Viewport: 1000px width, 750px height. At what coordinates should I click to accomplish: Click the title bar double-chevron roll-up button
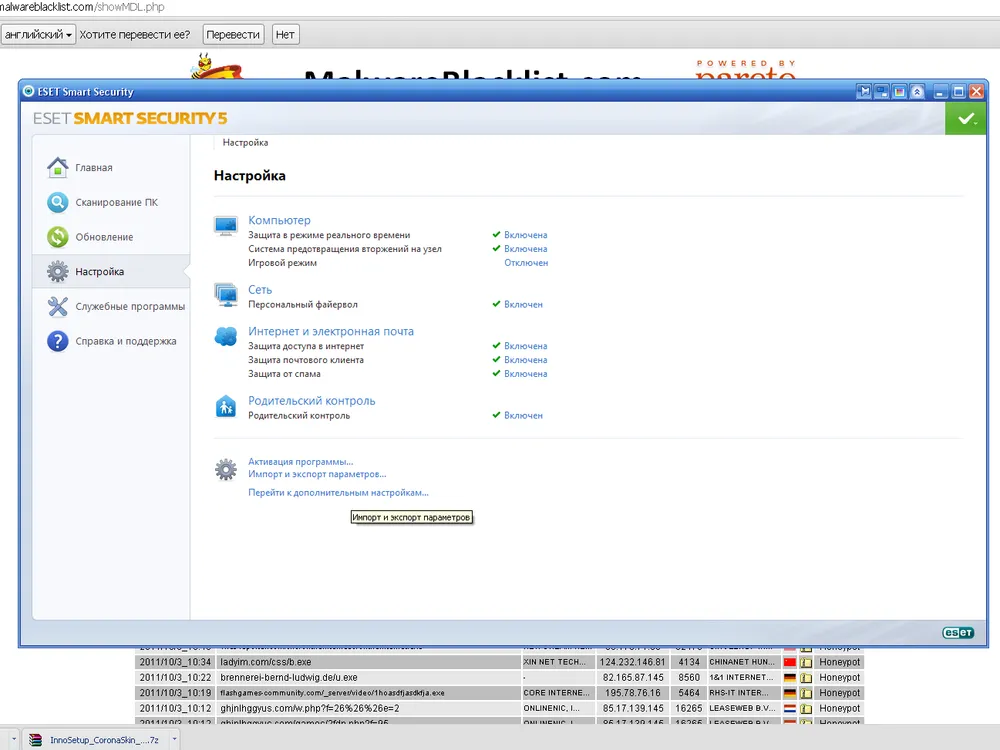tap(918, 92)
